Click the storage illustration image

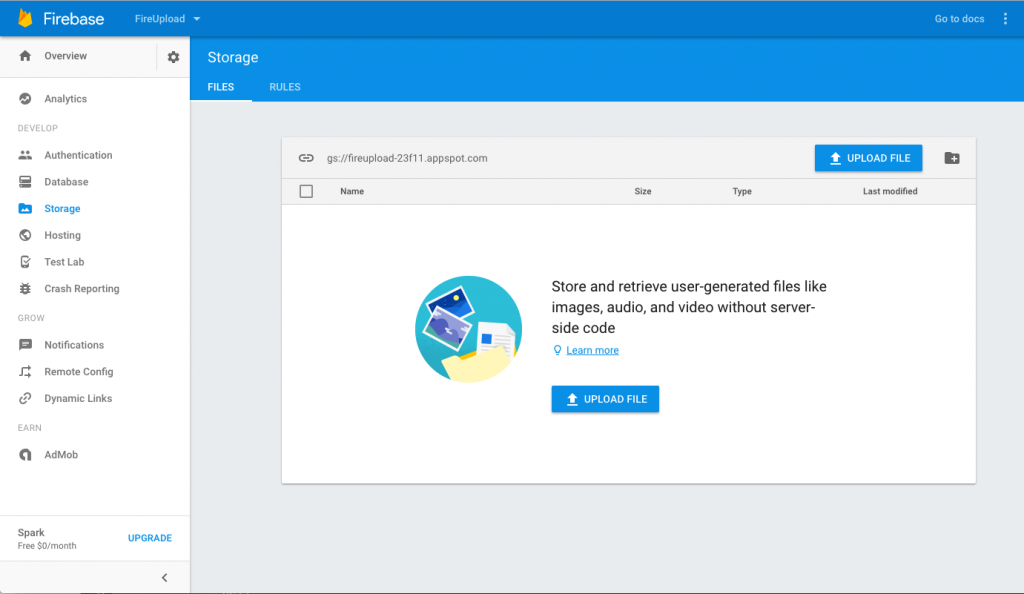tap(468, 329)
